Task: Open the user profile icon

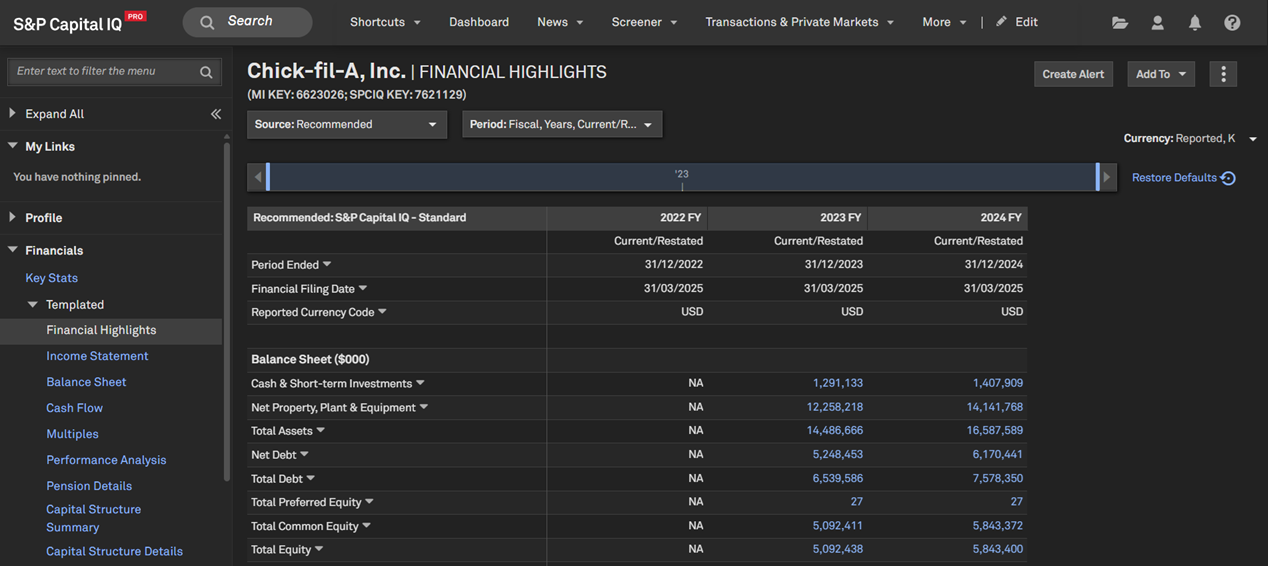Action: click(1157, 22)
